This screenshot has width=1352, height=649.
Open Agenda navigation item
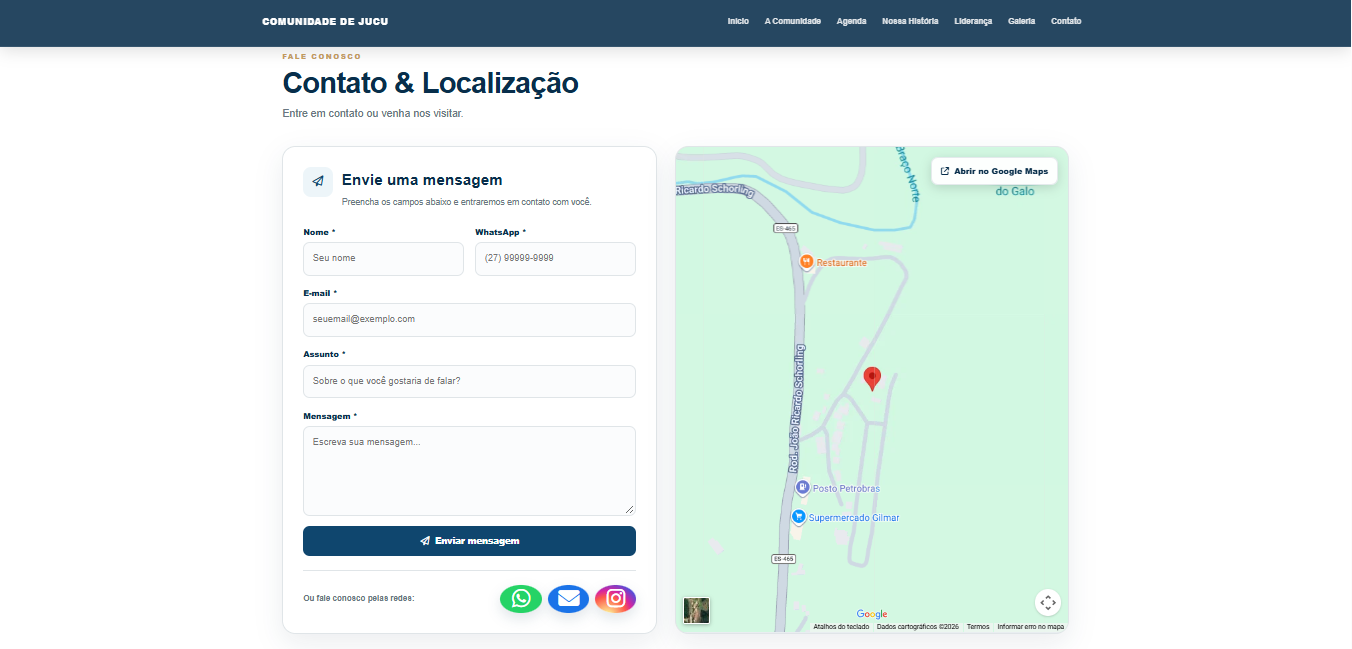[x=851, y=21]
